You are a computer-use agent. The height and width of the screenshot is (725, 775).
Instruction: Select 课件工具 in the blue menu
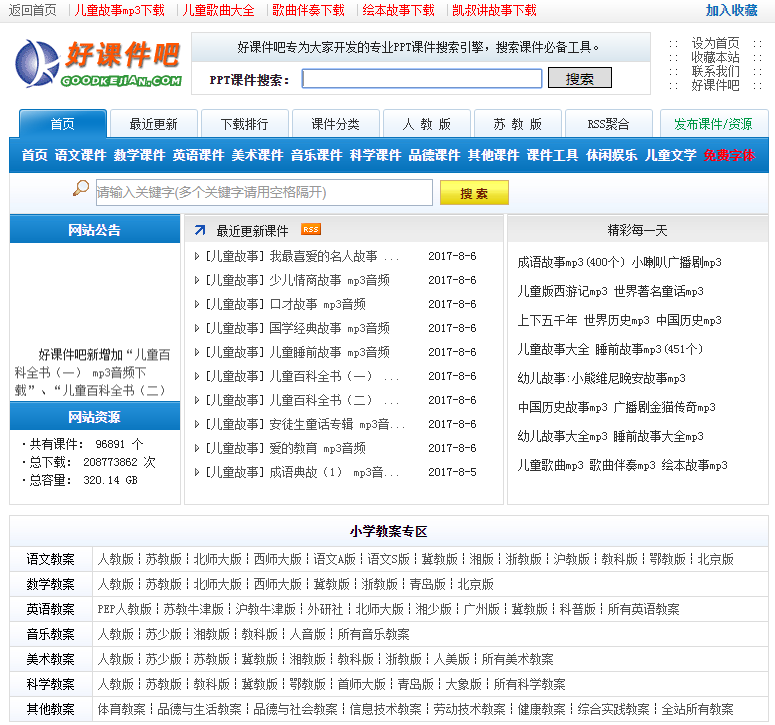click(552, 155)
